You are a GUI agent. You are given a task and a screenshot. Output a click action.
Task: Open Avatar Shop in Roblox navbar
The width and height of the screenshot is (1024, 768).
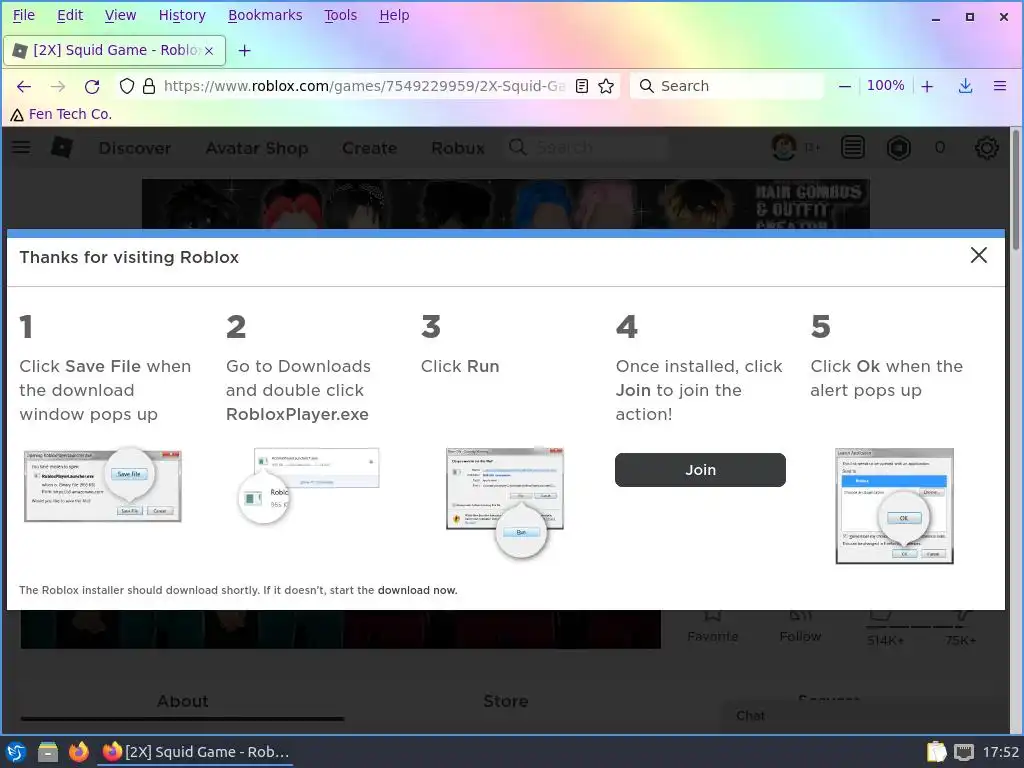pyautogui.click(x=257, y=148)
